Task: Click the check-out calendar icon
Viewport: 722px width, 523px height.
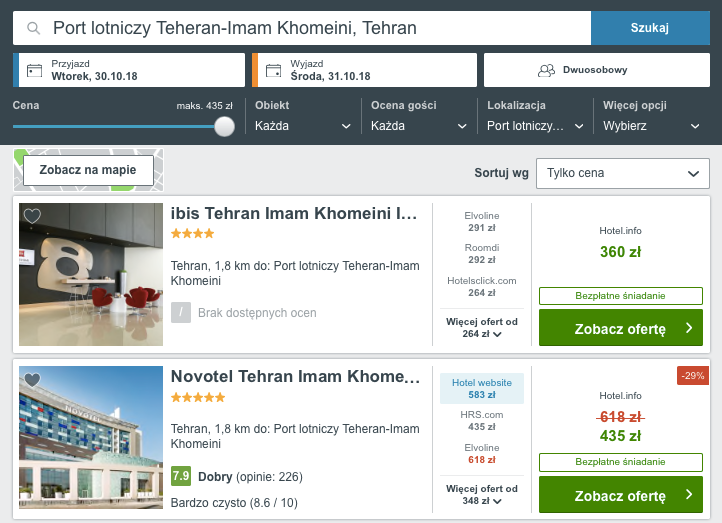Action: pyautogui.click(x=273, y=70)
